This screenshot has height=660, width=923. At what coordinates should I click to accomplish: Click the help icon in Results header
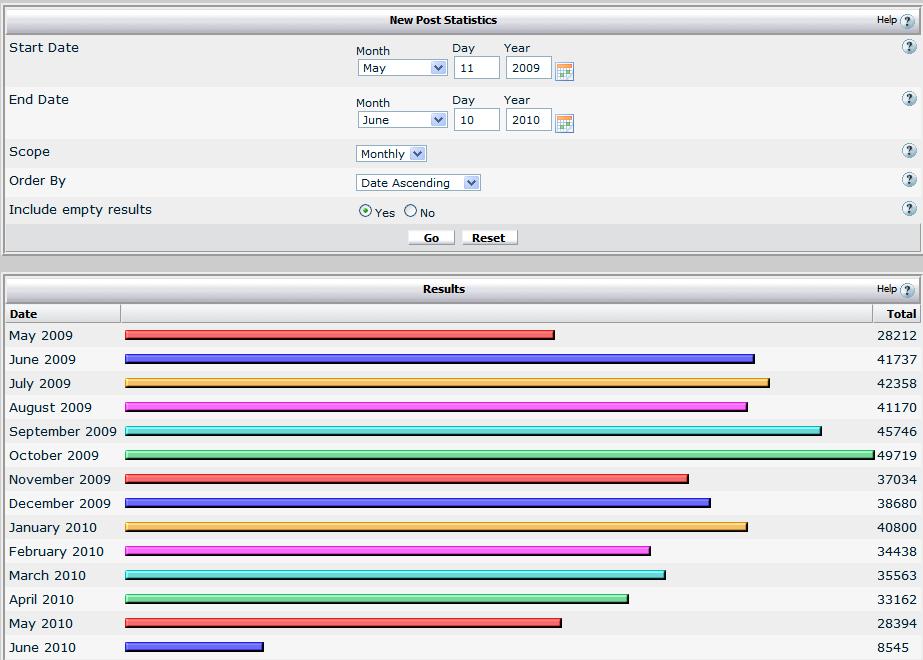click(908, 290)
